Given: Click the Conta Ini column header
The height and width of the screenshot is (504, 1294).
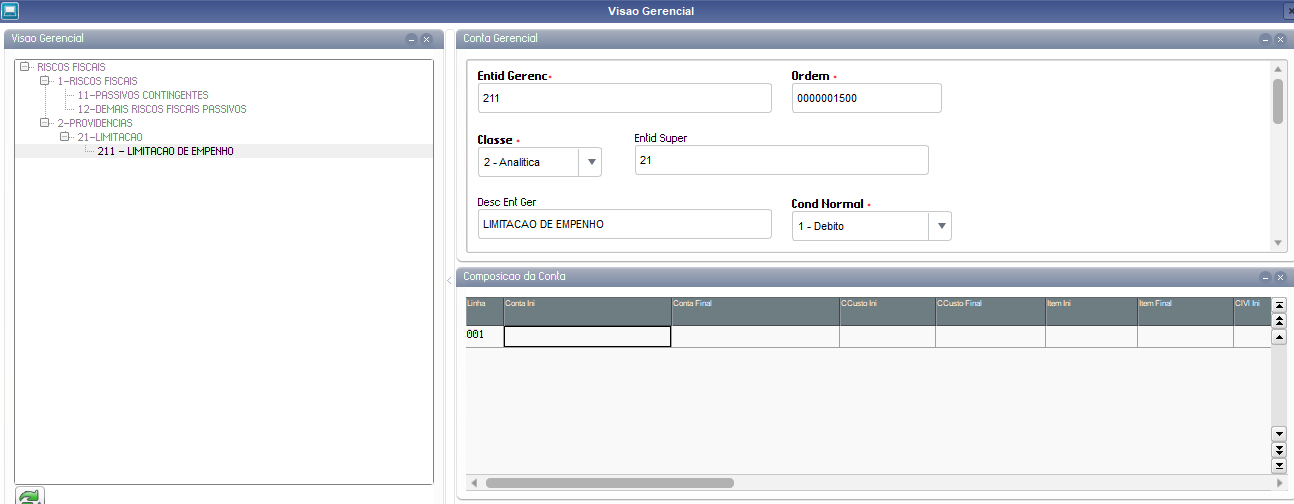Looking at the screenshot, I should [587, 311].
